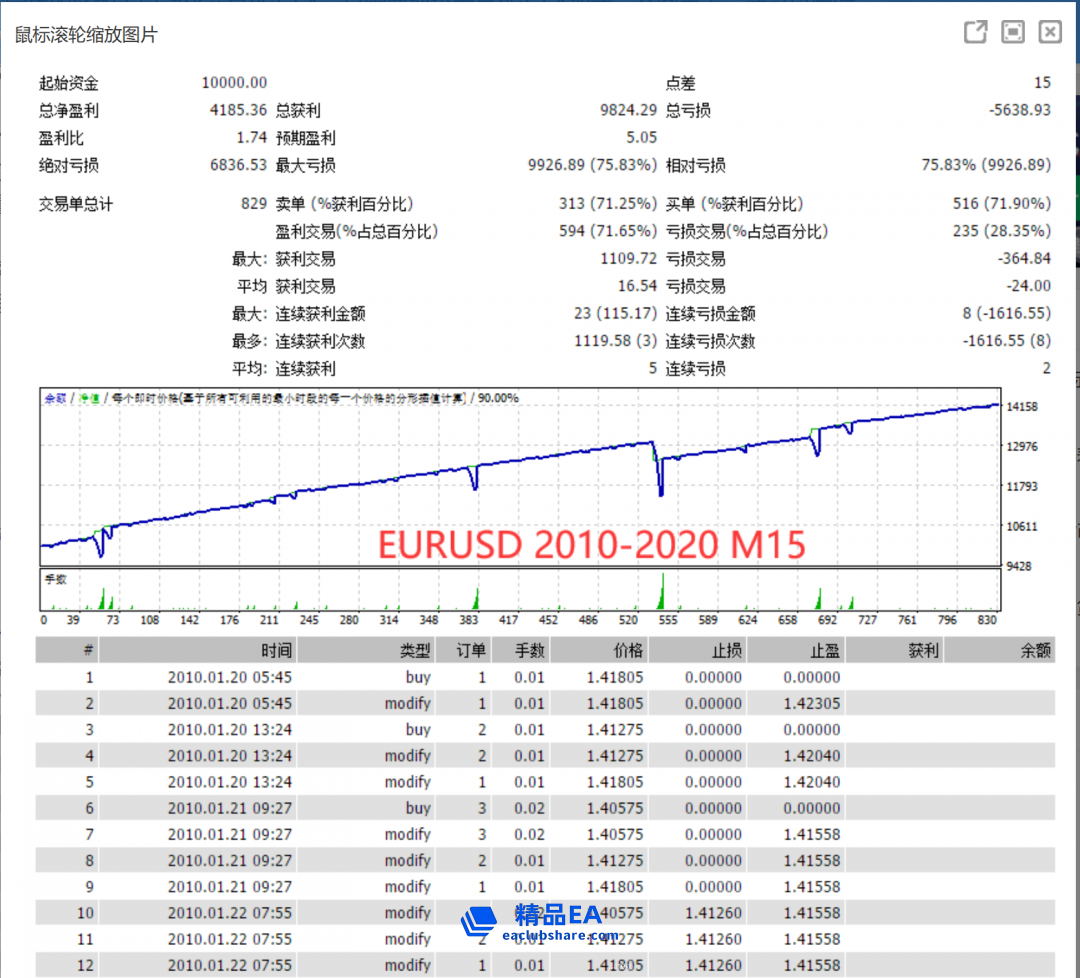1080x978 pixels.
Task: Click the 止盈 column header
Action: (x=824, y=651)
